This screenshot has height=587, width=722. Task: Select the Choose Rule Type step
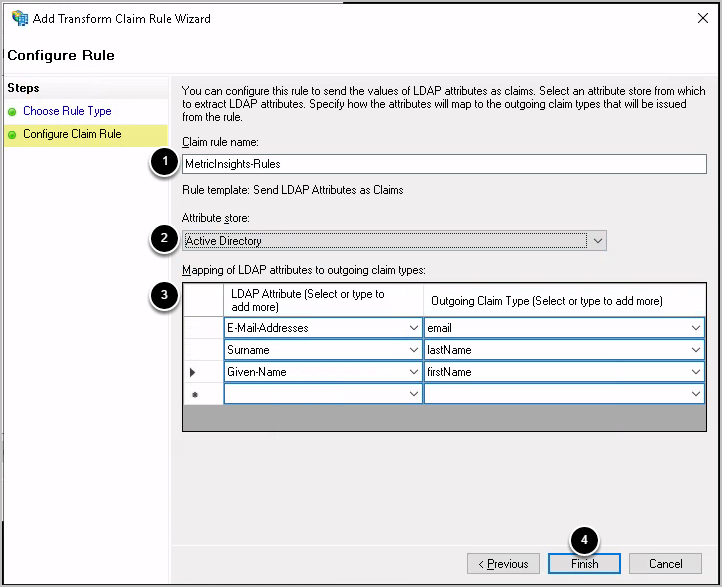(x=67, y=111)
